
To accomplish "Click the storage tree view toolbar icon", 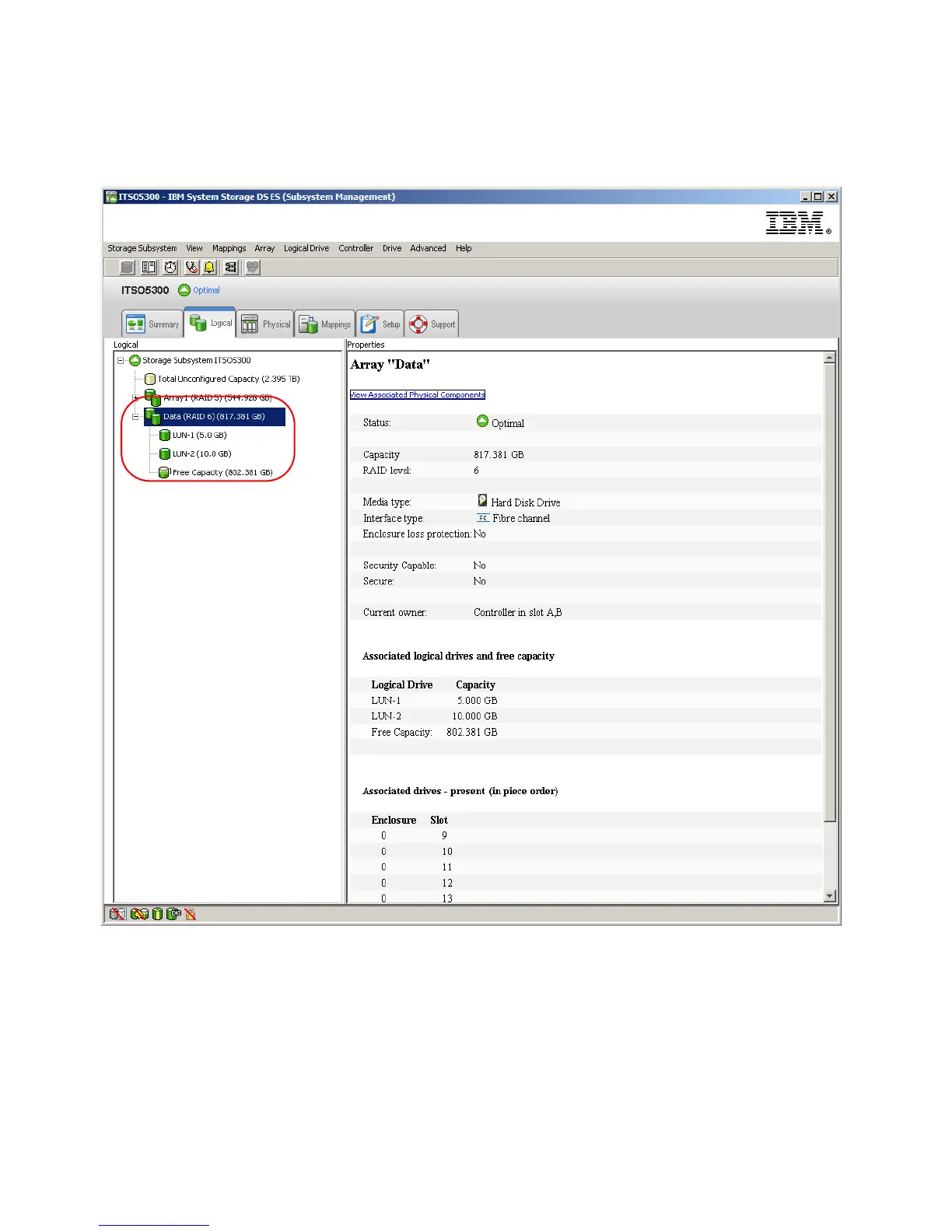I will 231,267.
